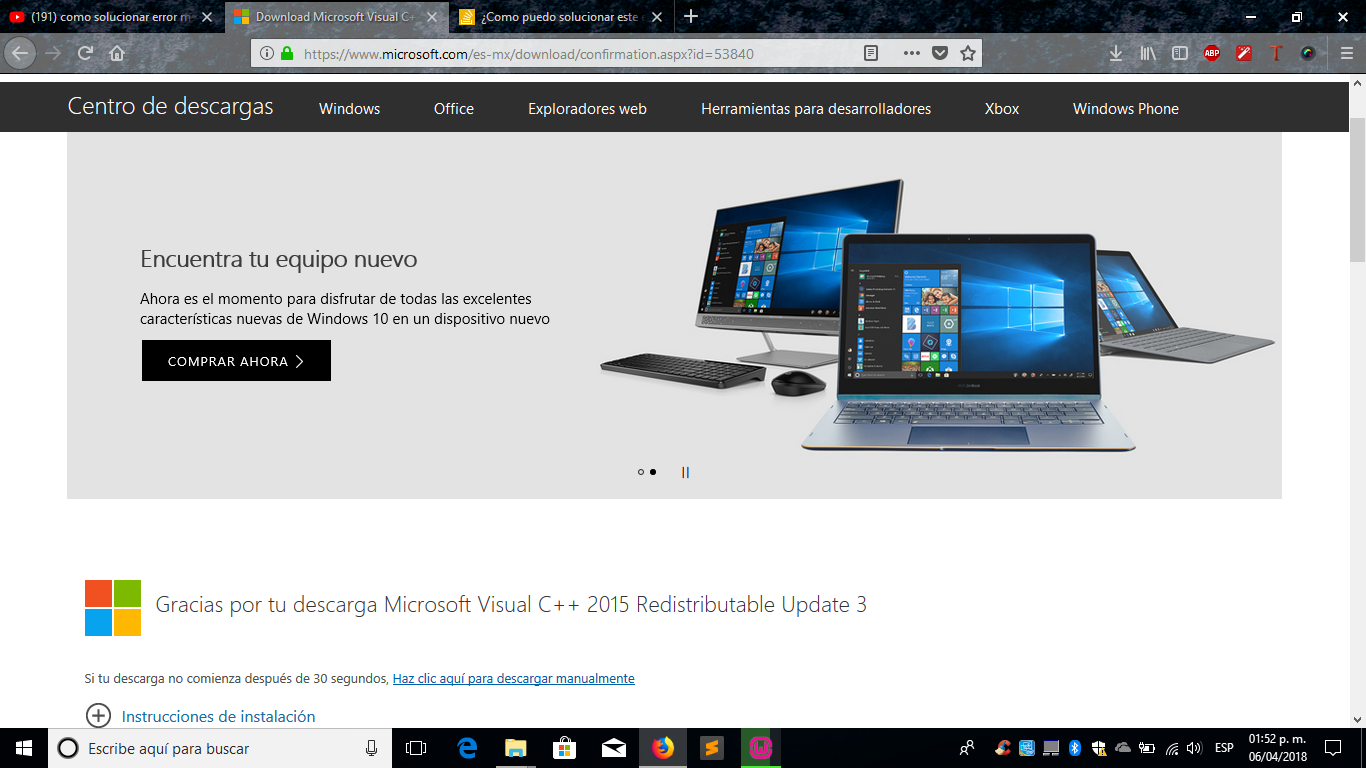Viewport: 1366px width, 768px height.
Task: Pause the banner carousel
Action: (x=685, y=472)
